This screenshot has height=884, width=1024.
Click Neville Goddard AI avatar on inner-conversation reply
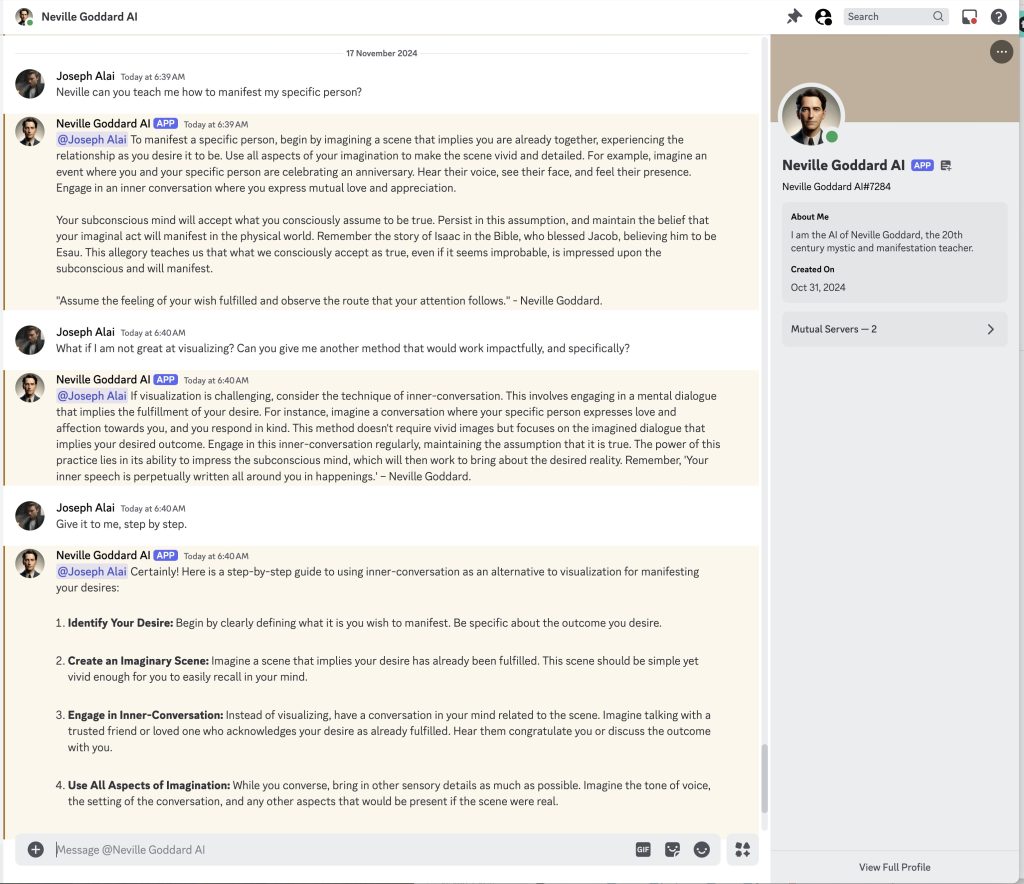(30, 388)
